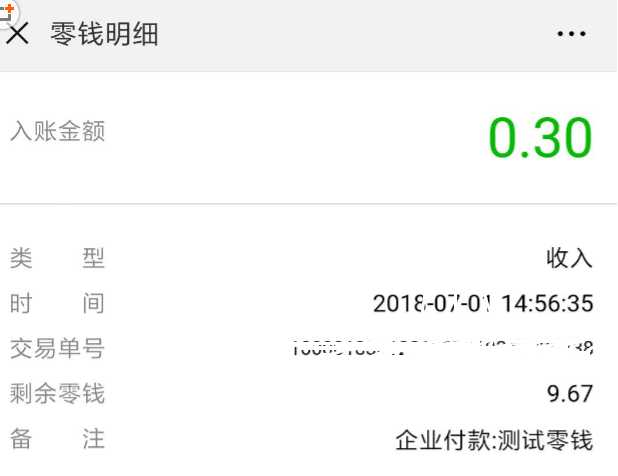Select the 剩余零钱 field label
Viewport: 618px width, 476px height.
(x=58, y=393)
